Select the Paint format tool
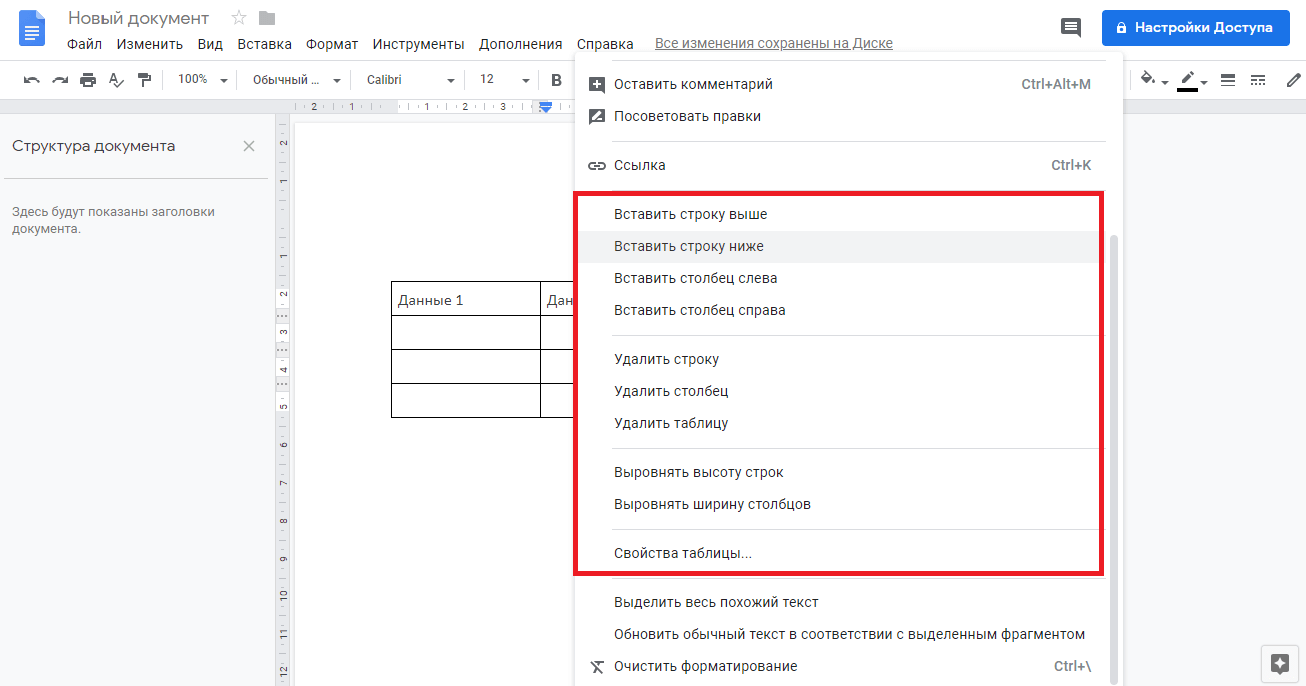 (x=144, y=79)
